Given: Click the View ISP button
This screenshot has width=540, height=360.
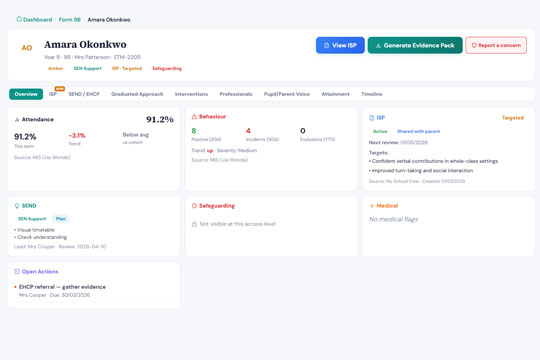Looking at the screenshot, I should coord(340,45).
